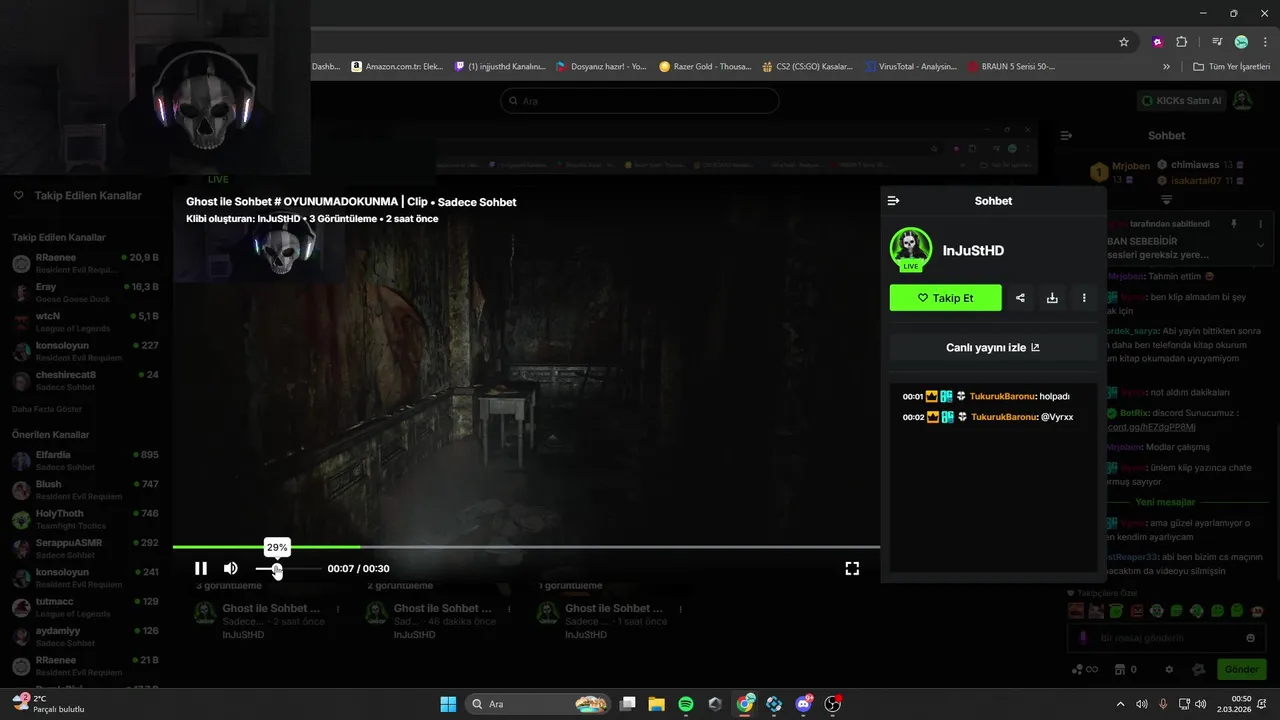Click the badge icon next to Gönder

click(x=1199, y=669)
